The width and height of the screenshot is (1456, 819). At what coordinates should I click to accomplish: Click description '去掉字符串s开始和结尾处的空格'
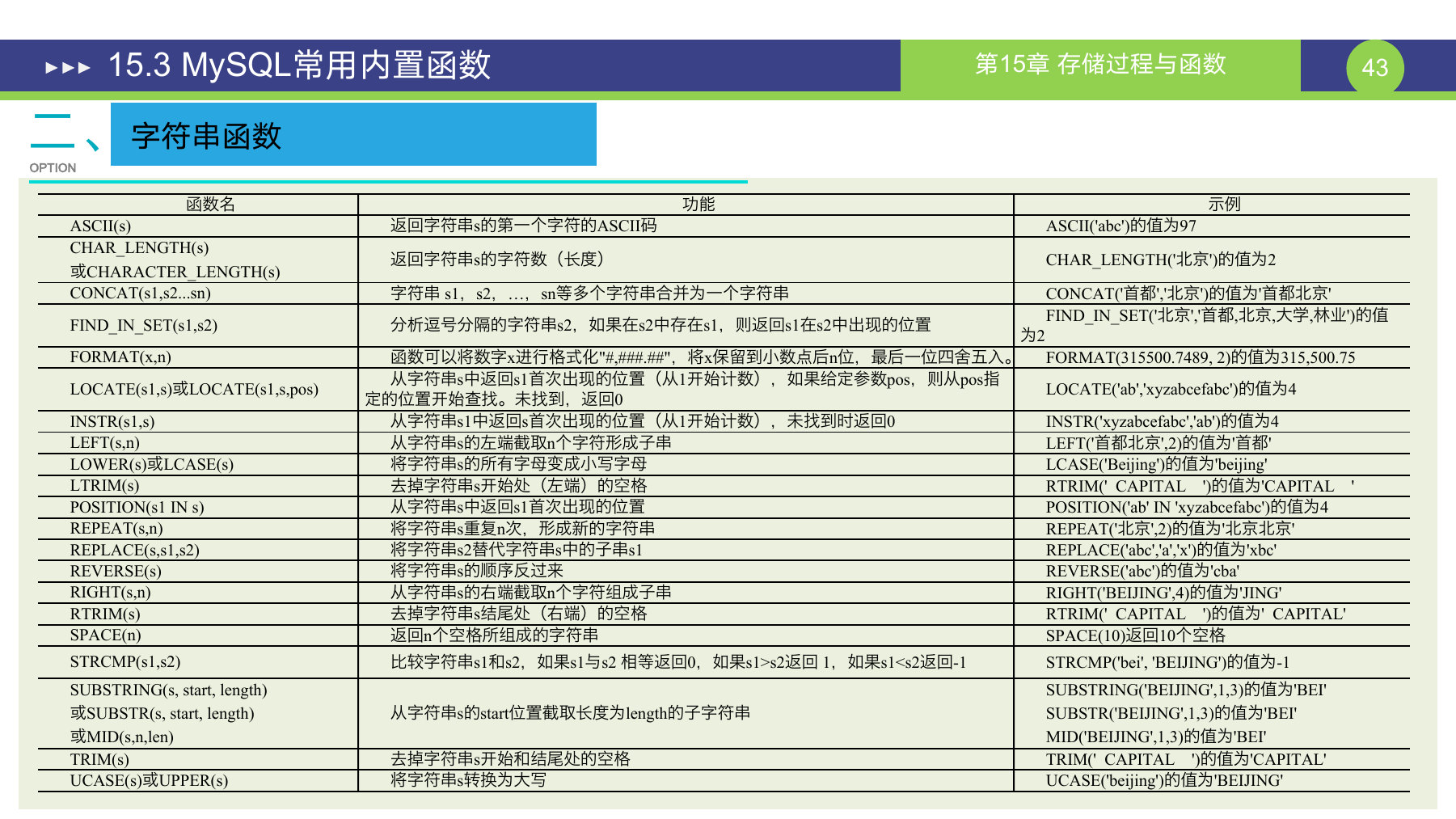click(510, 758)
